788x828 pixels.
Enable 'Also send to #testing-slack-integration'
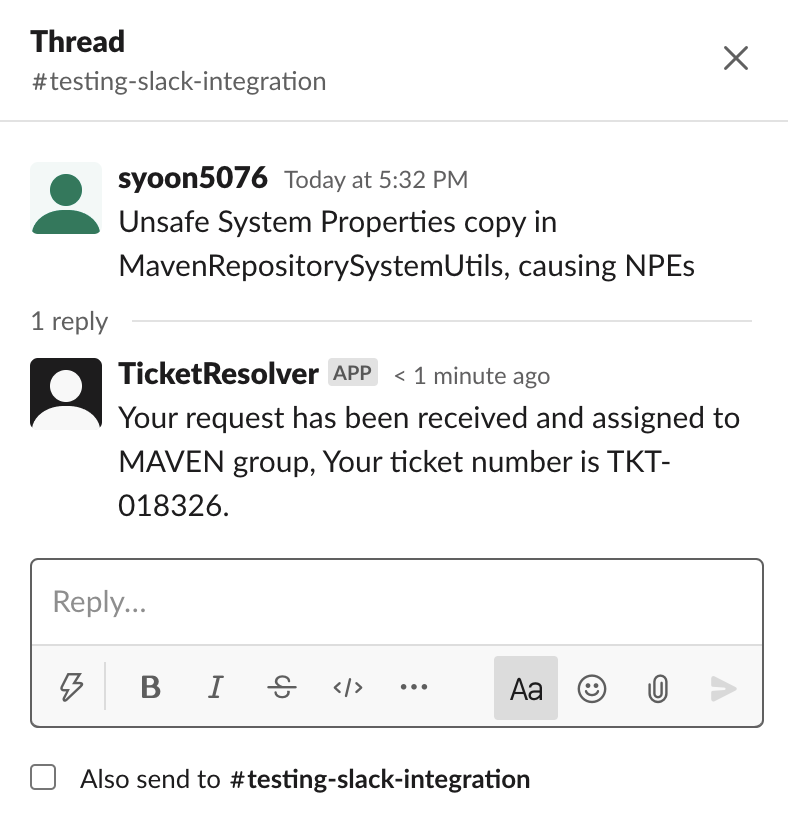click(43, 776)
